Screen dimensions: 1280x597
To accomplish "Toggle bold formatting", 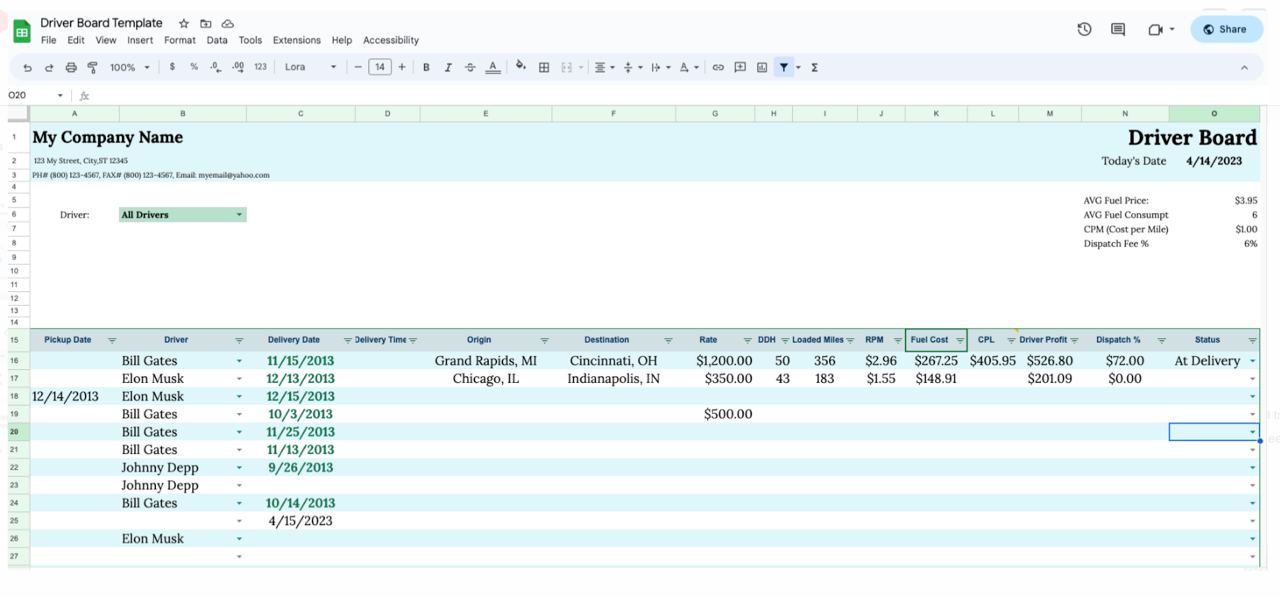I will pos(426,67).
